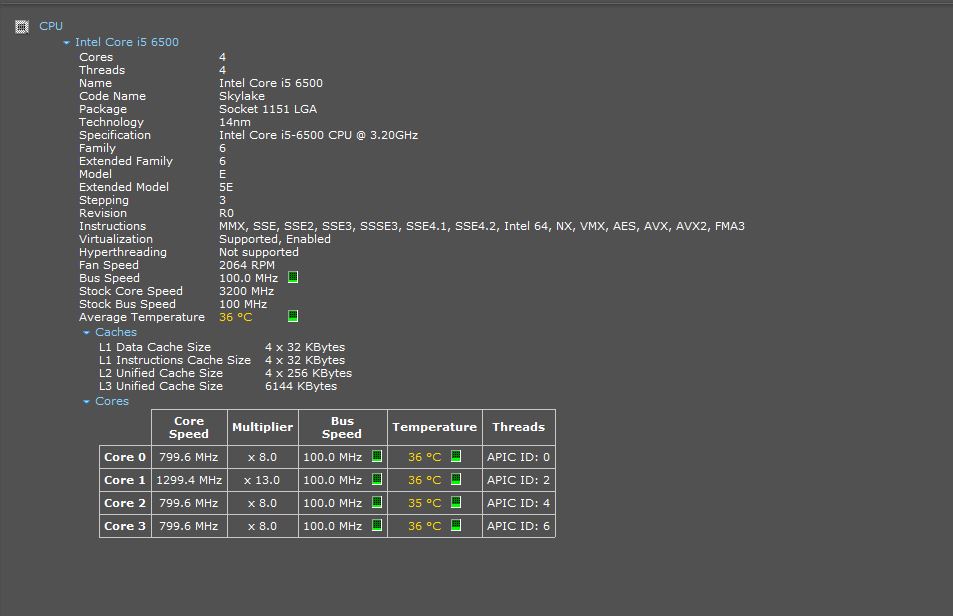Viewport: 953px width, 616px height.
Task: Toggle Core 3 bus speed graph icon
Action: click(x=377, y=525)
